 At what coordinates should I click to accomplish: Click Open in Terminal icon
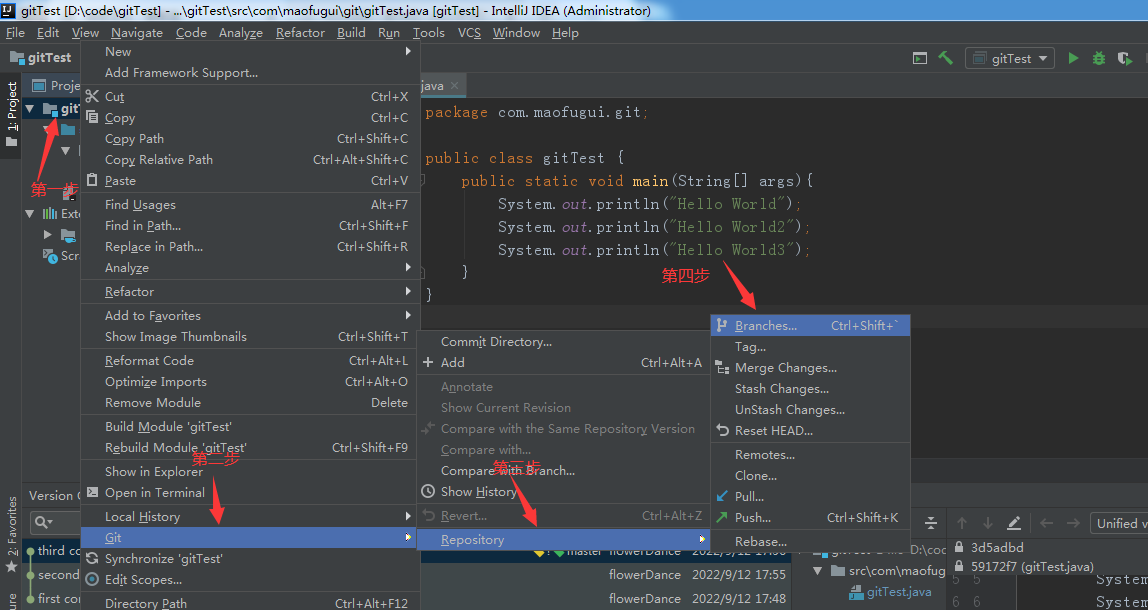[92, 492]
